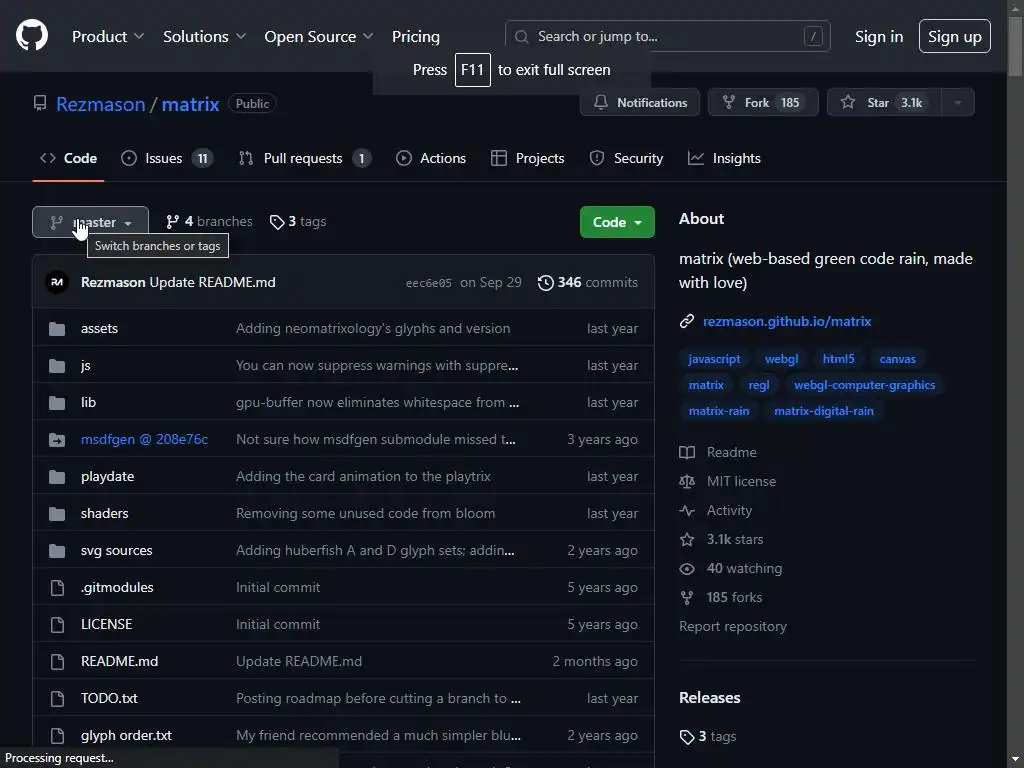Viewport: 1024px width, 768px height.
Task: Click the Rezmason avatar in commit row
Action: pos(57,282)
